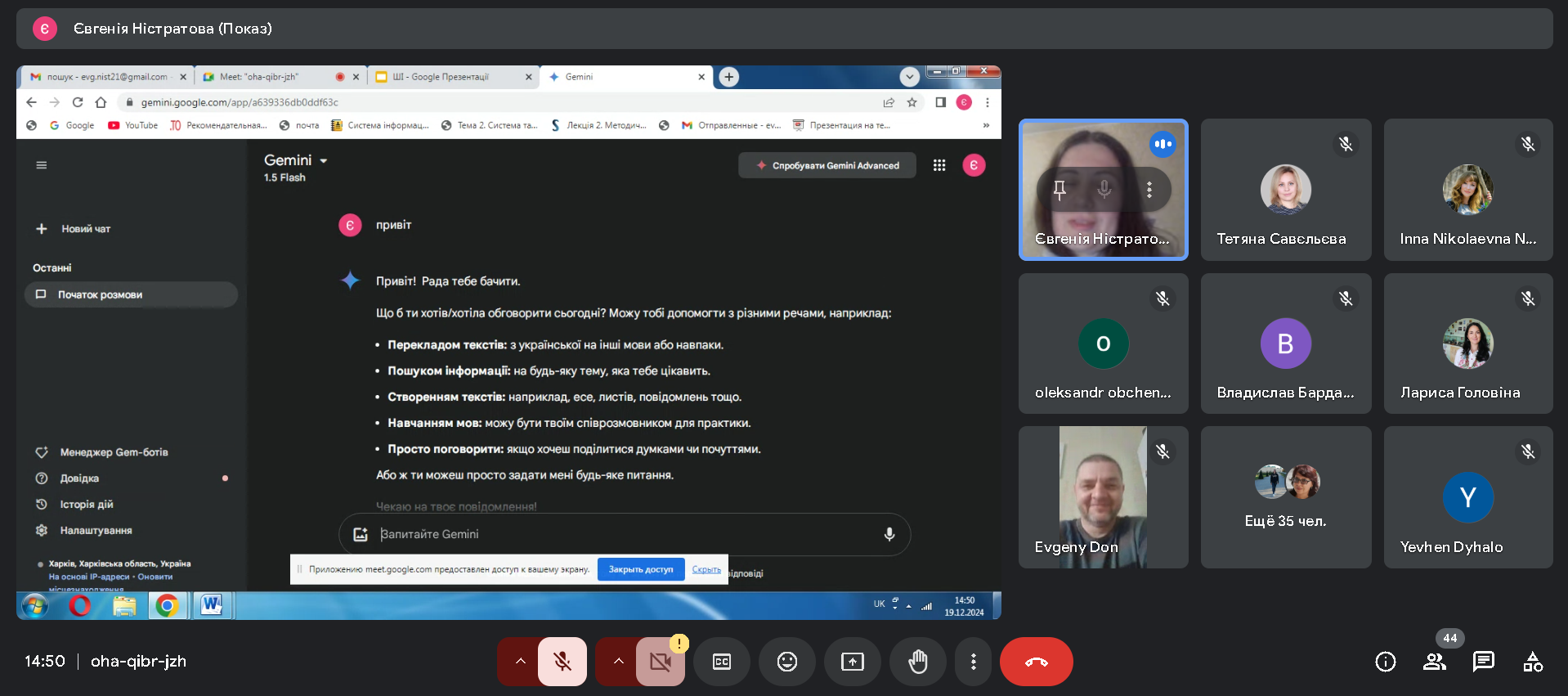Open Налаштування settings in Gemini
Screen dimensions: 1568x696
[84, 531]
